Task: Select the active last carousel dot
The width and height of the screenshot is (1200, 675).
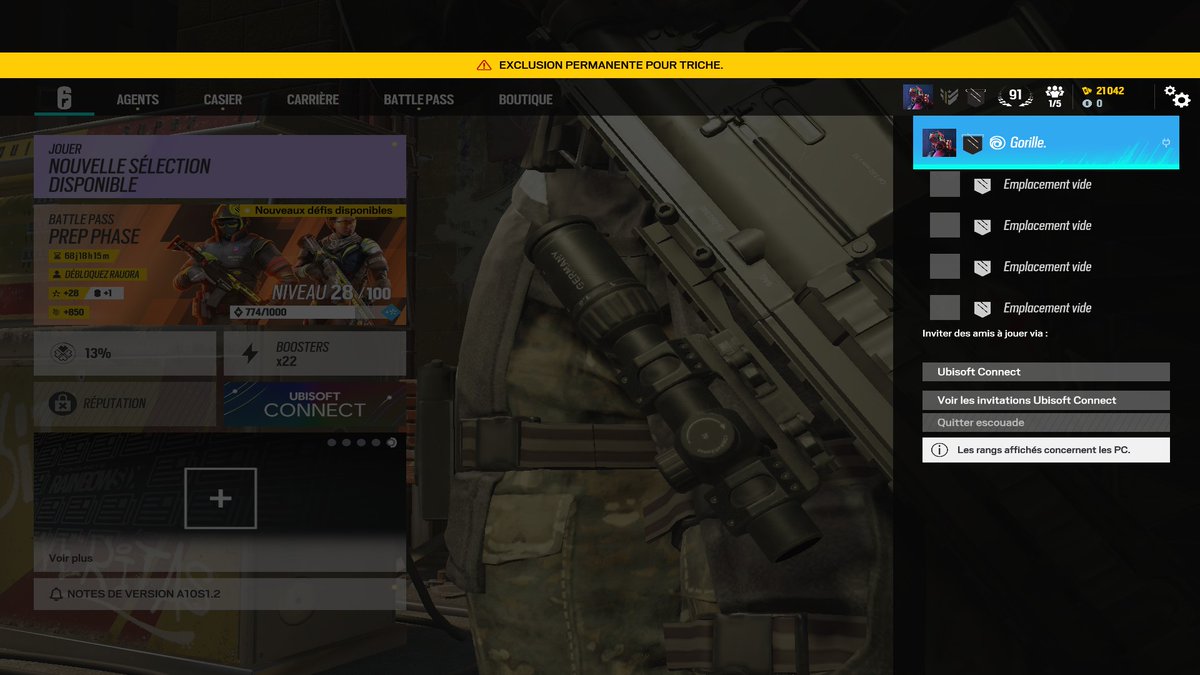Action: click(391, 442)
